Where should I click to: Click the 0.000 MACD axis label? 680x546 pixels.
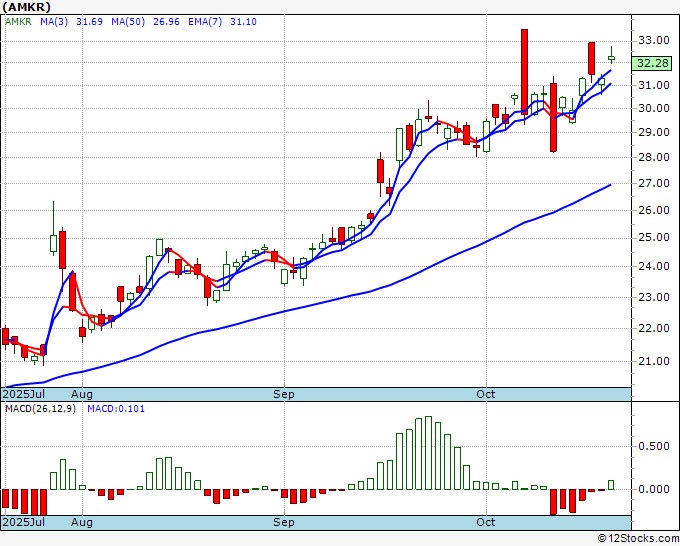click(x=654, y=489)
